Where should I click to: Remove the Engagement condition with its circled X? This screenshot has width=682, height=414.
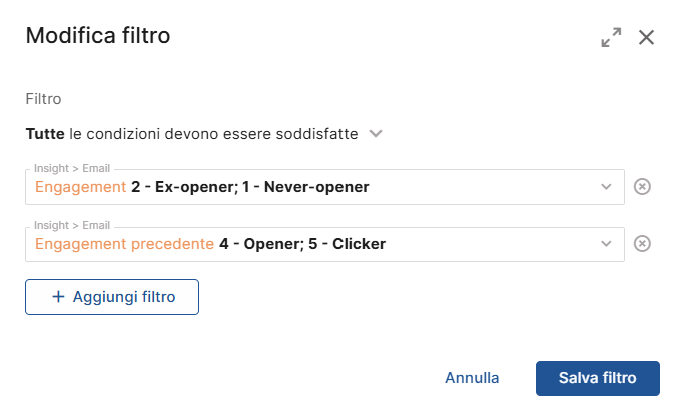(642, 187)
